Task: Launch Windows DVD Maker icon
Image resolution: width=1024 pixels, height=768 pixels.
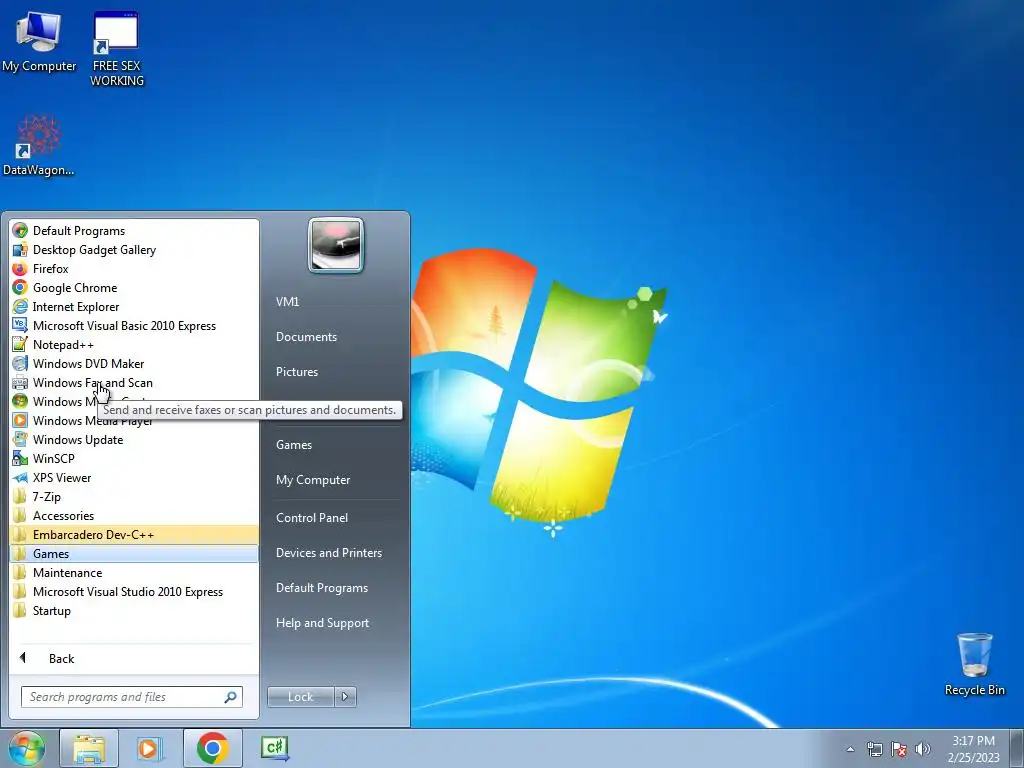Action: [20, 363]
